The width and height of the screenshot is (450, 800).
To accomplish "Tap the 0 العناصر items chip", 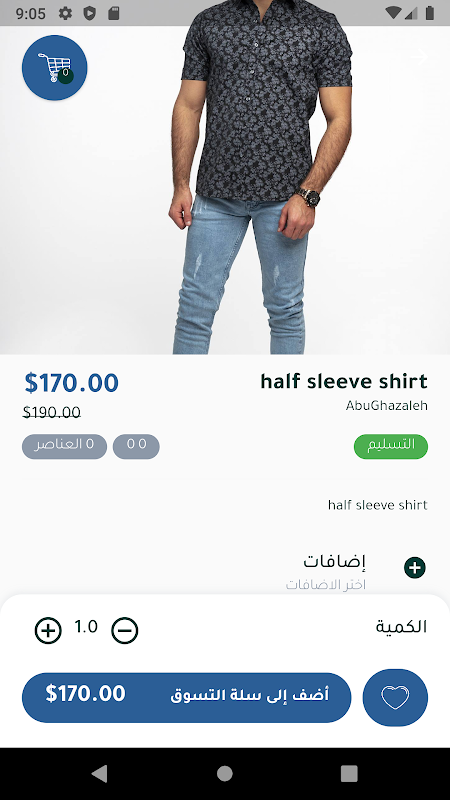I will tap(64, 446).
